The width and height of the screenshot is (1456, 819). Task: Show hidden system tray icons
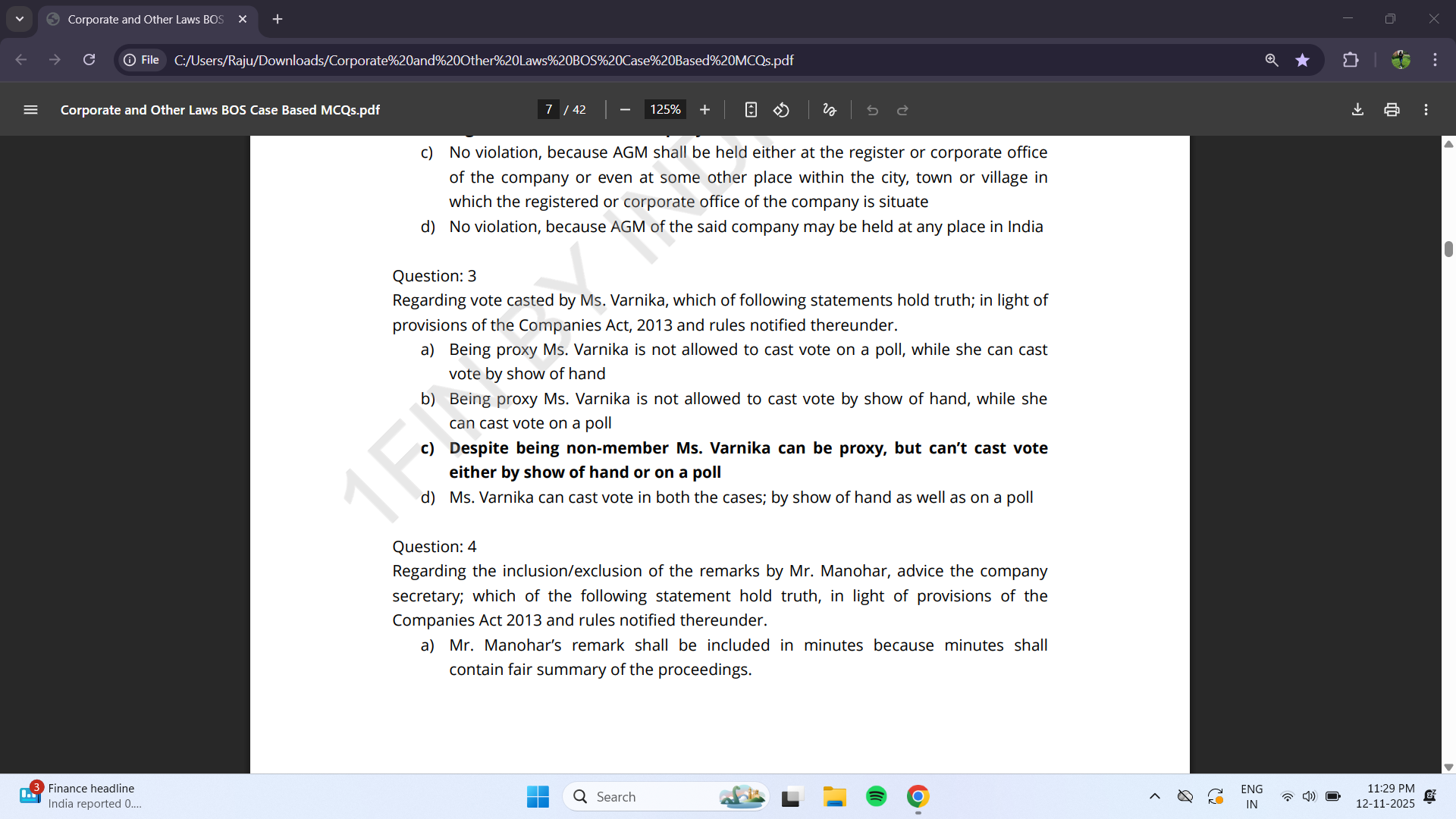[x=1154, y=796]
